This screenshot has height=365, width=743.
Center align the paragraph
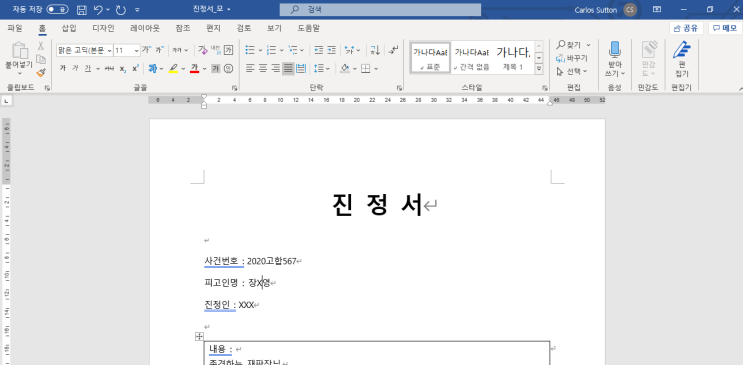263,69
